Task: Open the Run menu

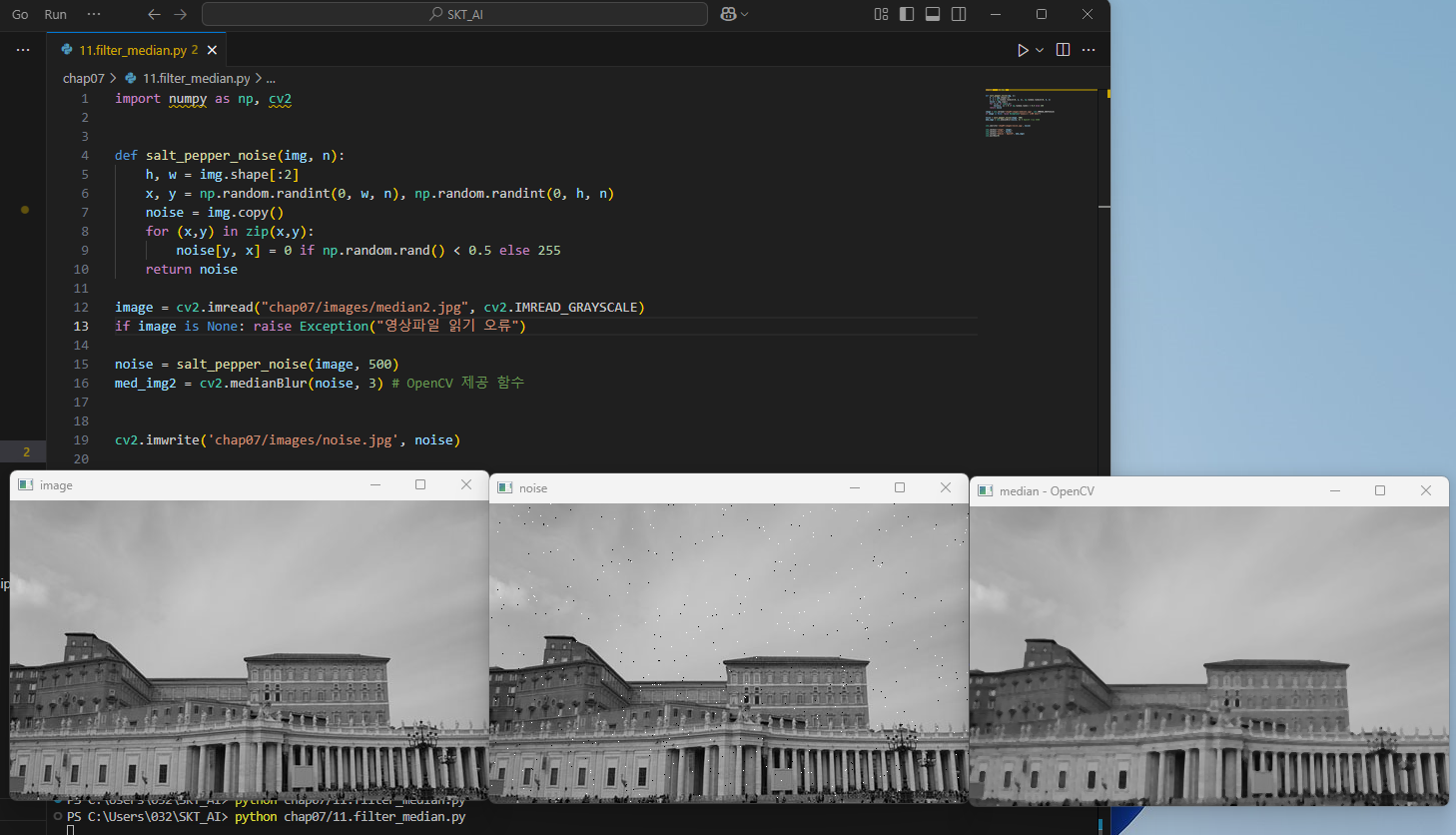Action: [x=56, y=14]
